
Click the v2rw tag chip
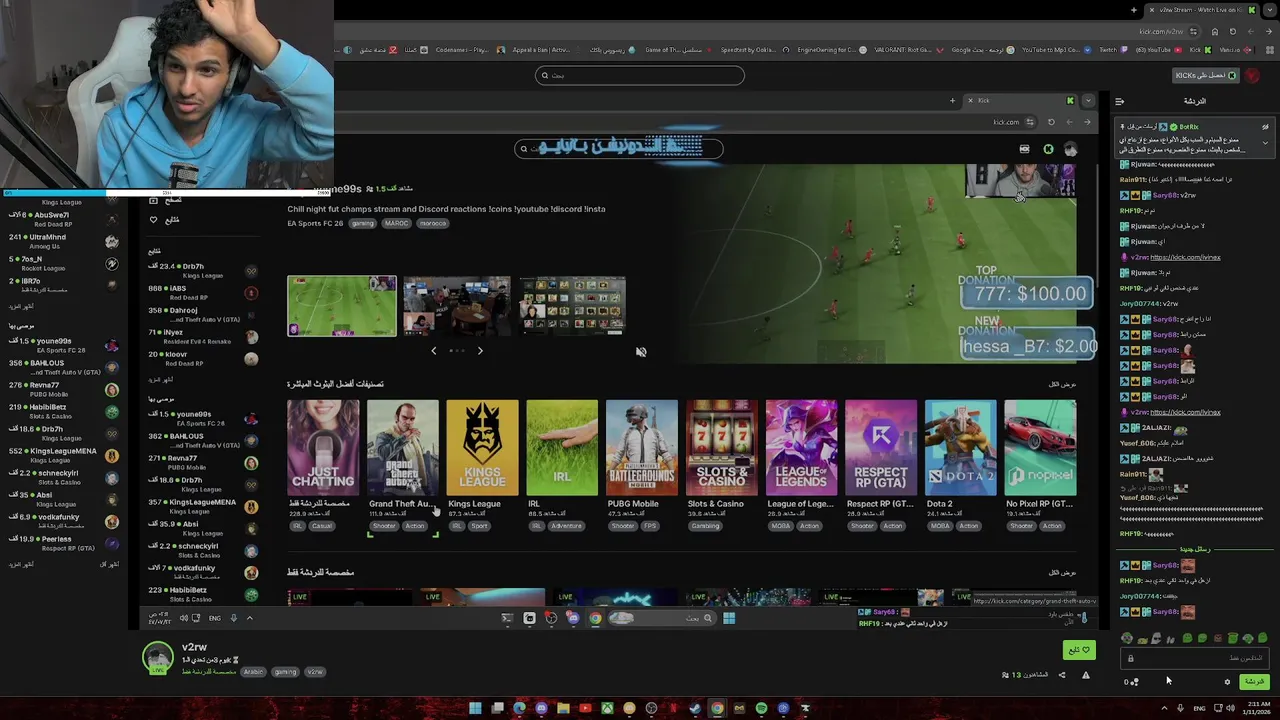coord(315,672)
